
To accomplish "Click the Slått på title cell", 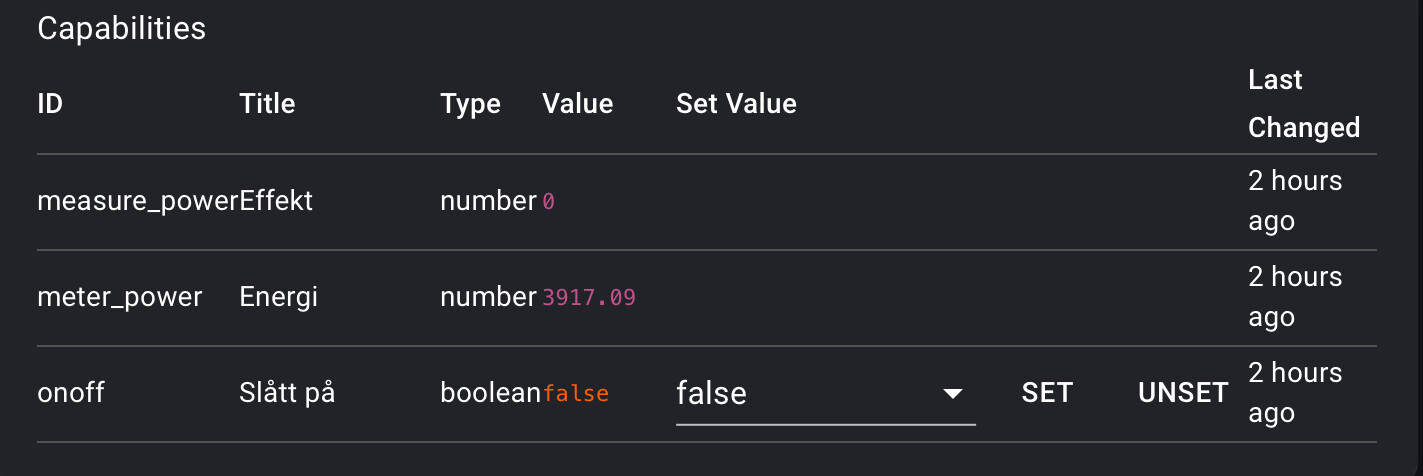I will click(x=287, y=393).
